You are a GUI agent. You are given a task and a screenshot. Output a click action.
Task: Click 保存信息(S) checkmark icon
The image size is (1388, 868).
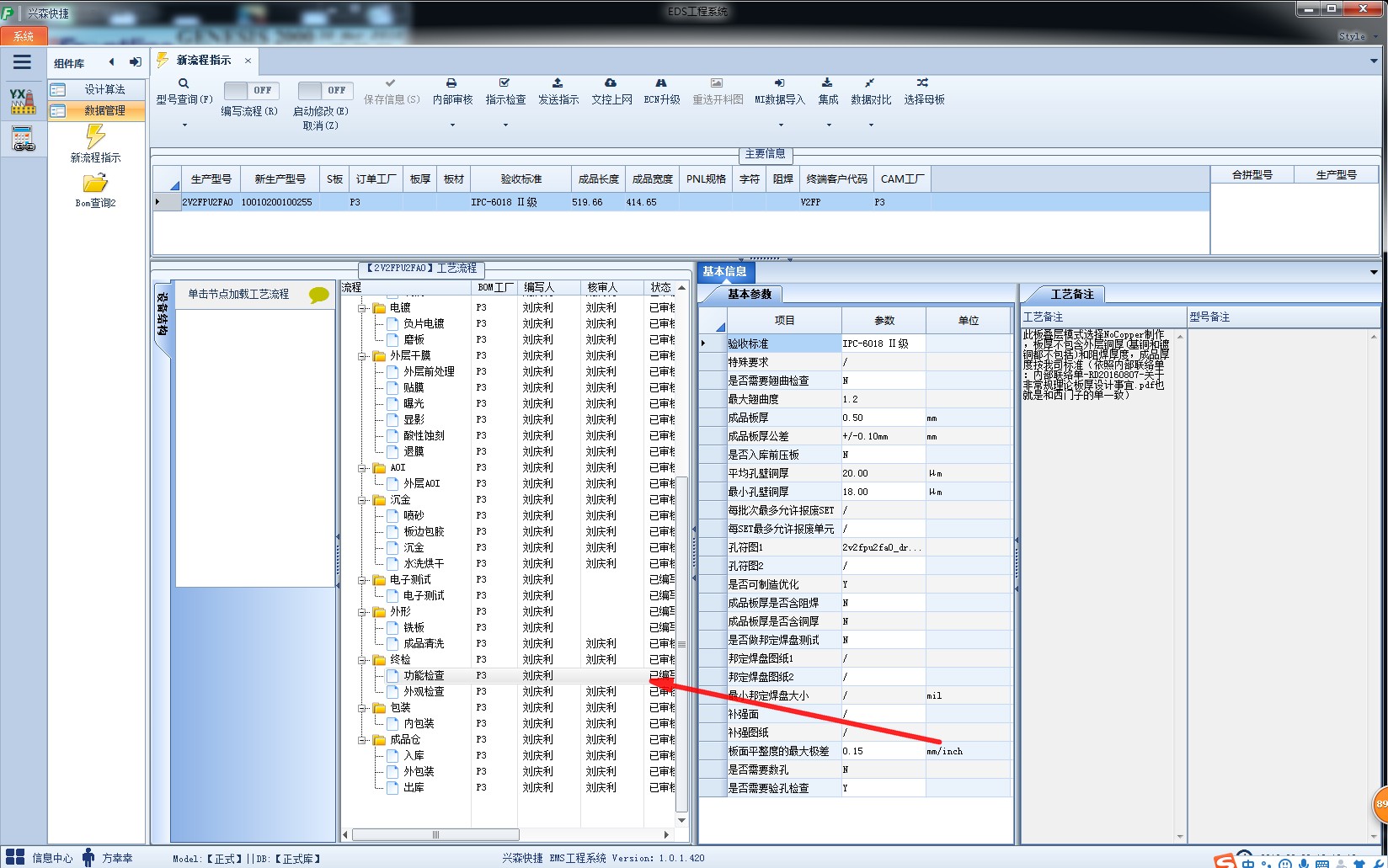[391, 83]
